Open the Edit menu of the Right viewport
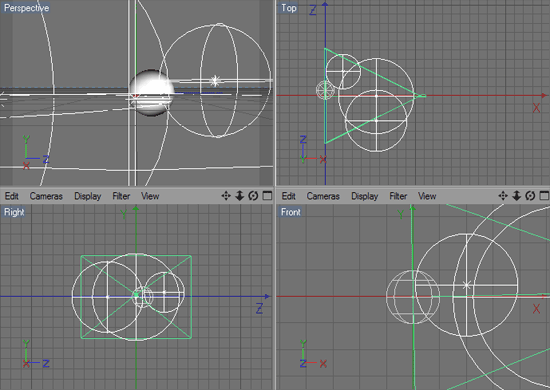The image size is (550, 390). 12,196
